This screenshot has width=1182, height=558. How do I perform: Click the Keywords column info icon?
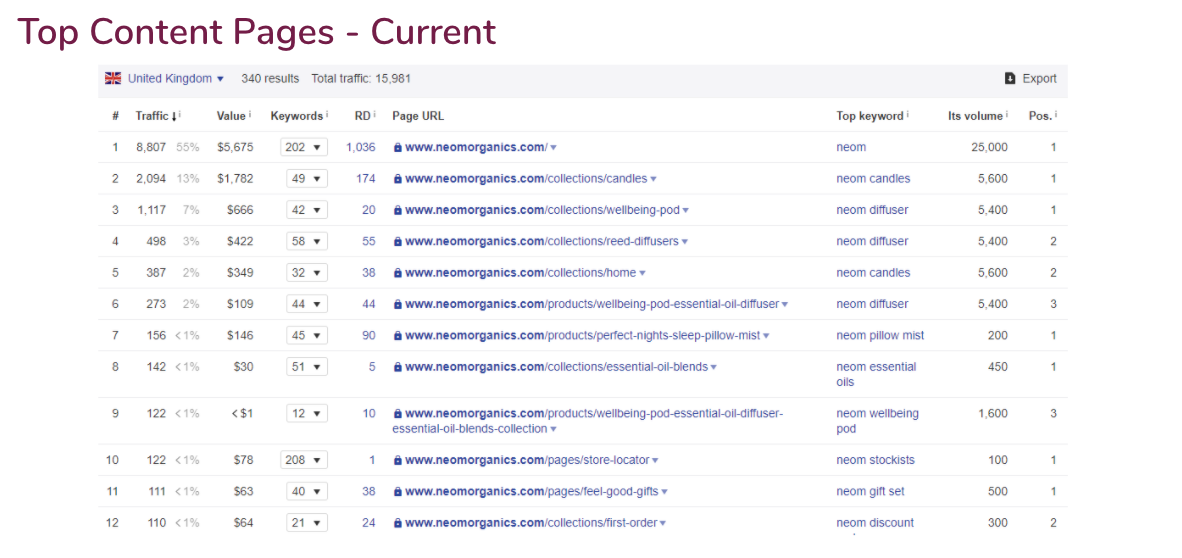point(327,115)
